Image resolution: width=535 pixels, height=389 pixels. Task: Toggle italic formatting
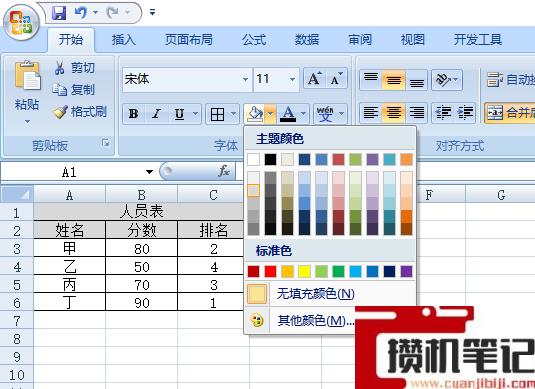[x=157, y=114]
